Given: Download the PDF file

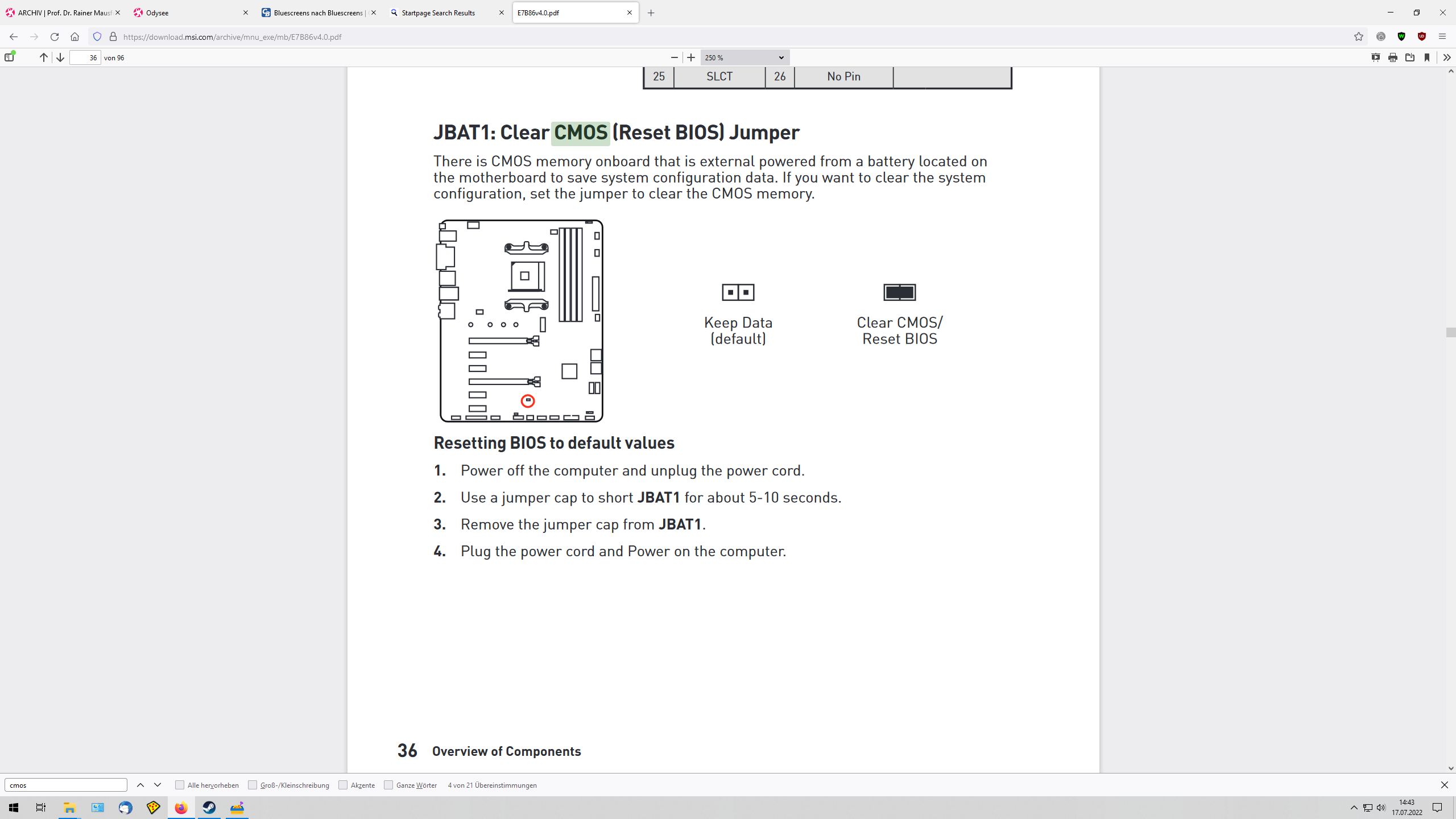Looking at the screenshot, I should 1410,57.
